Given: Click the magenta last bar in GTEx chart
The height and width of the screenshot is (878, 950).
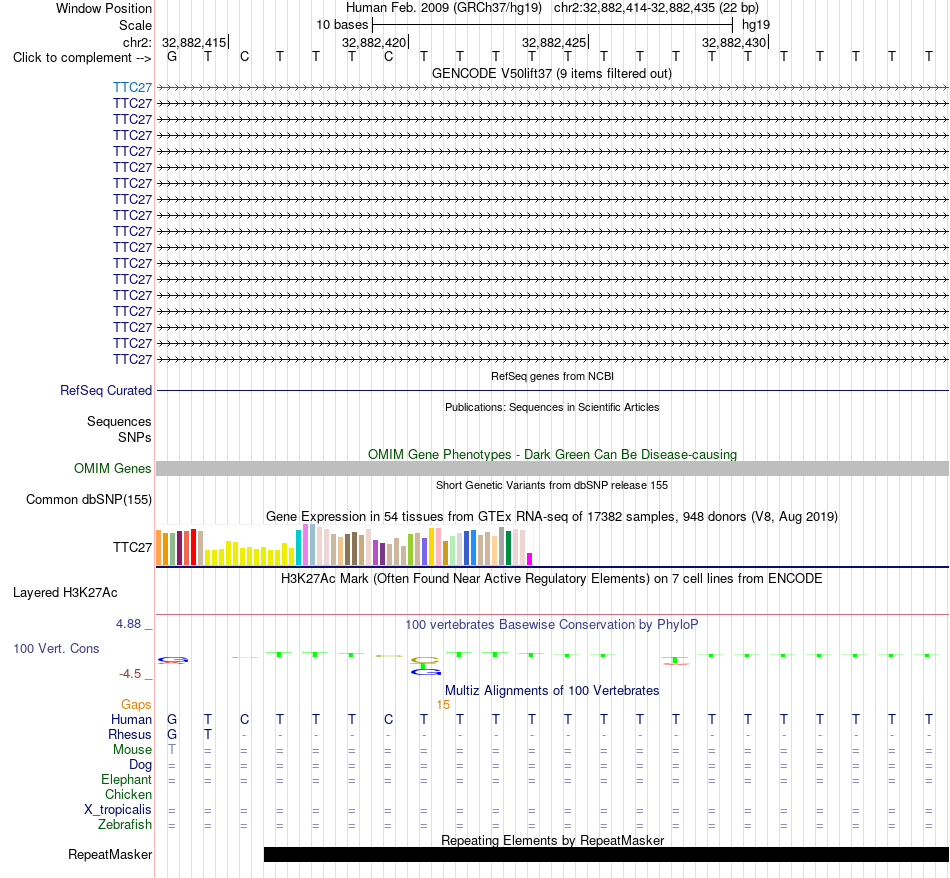Looking at the screenshot, I should click(530, 559).
